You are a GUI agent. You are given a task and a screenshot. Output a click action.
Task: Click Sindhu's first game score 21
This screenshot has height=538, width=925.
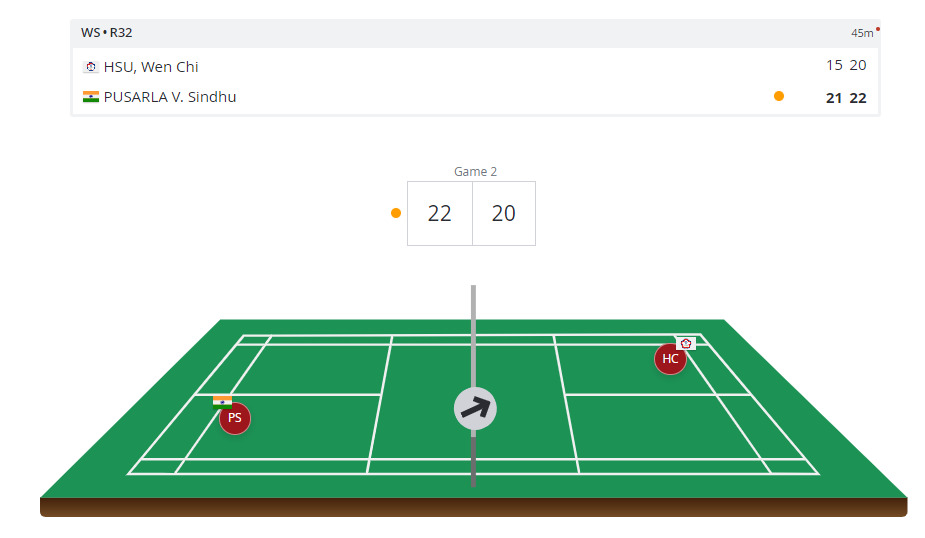point(834,98)
